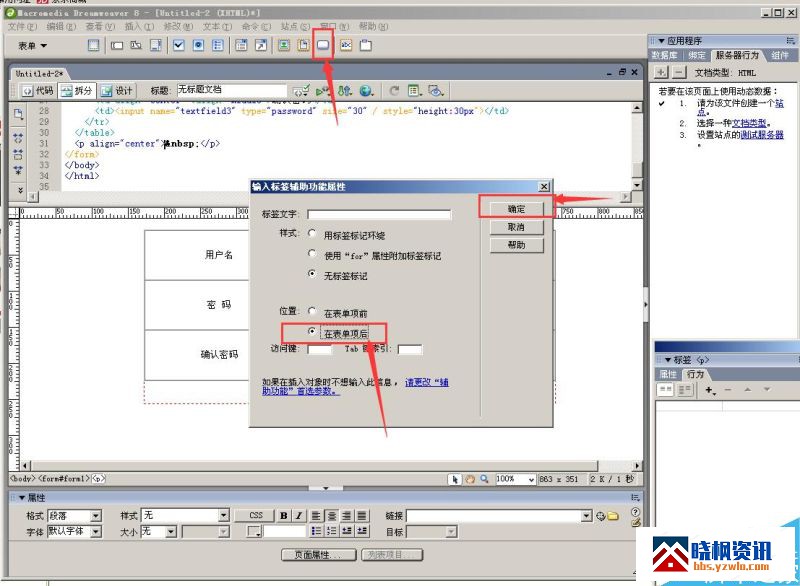This screenshot has width=800, height=586.
Task: Click the label text input field
Action: (379, 214)
